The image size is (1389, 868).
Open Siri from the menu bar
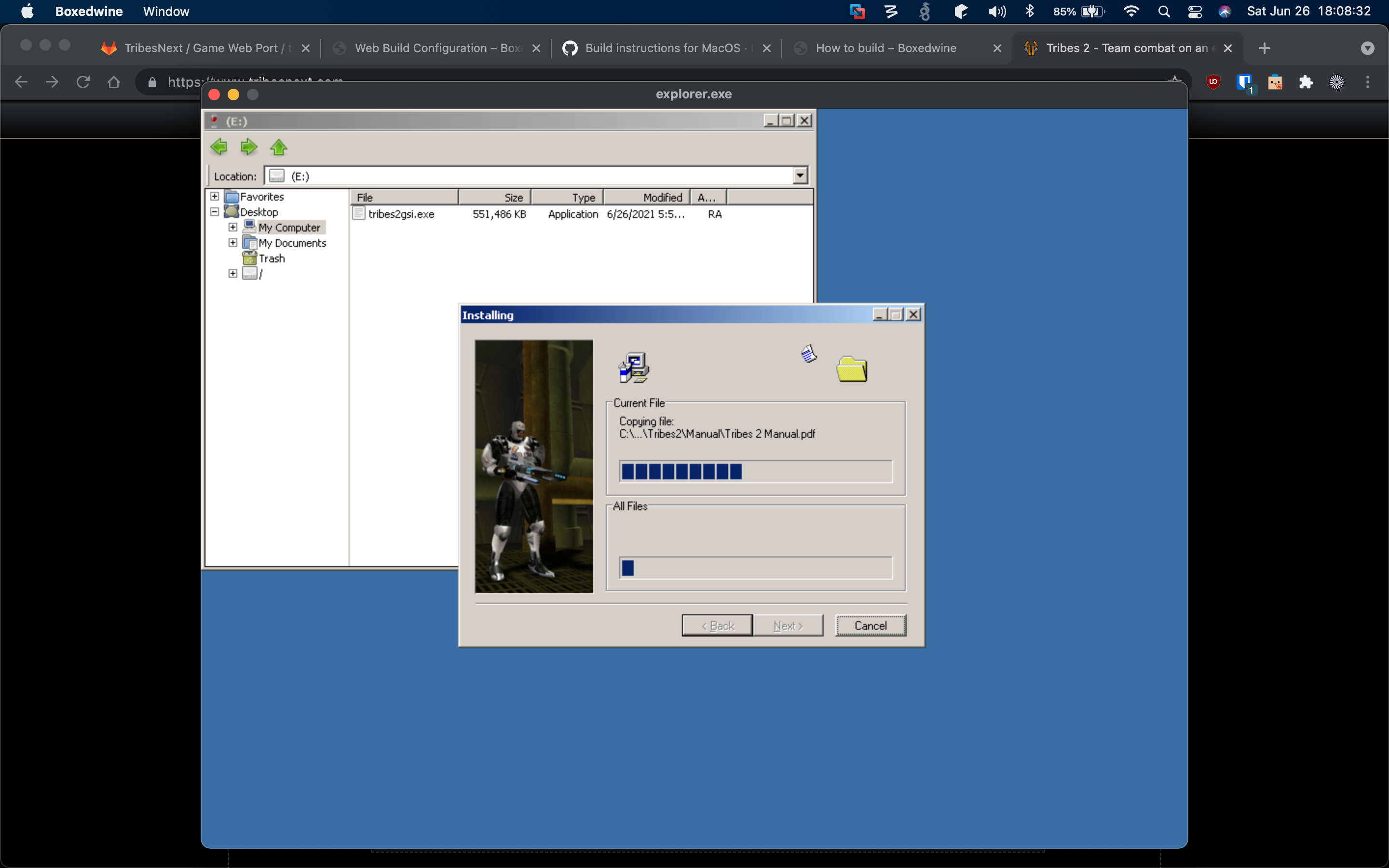point(1225,12)
